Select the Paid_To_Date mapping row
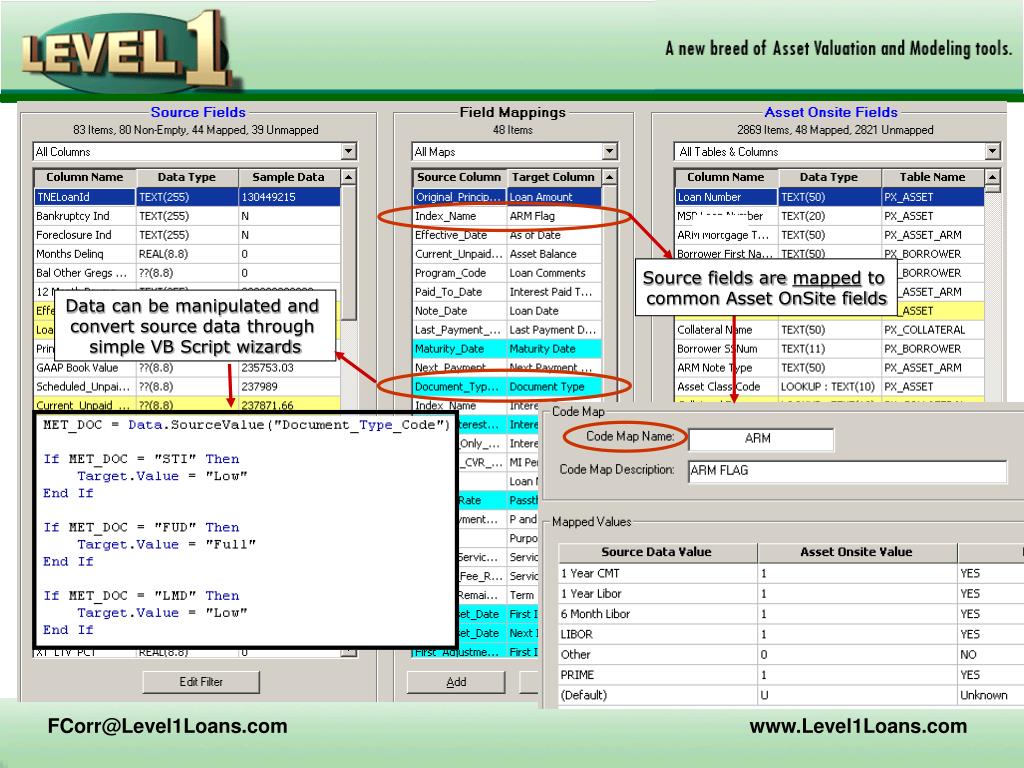This screenshot has height=768, width=1024. tap(507, 292)
